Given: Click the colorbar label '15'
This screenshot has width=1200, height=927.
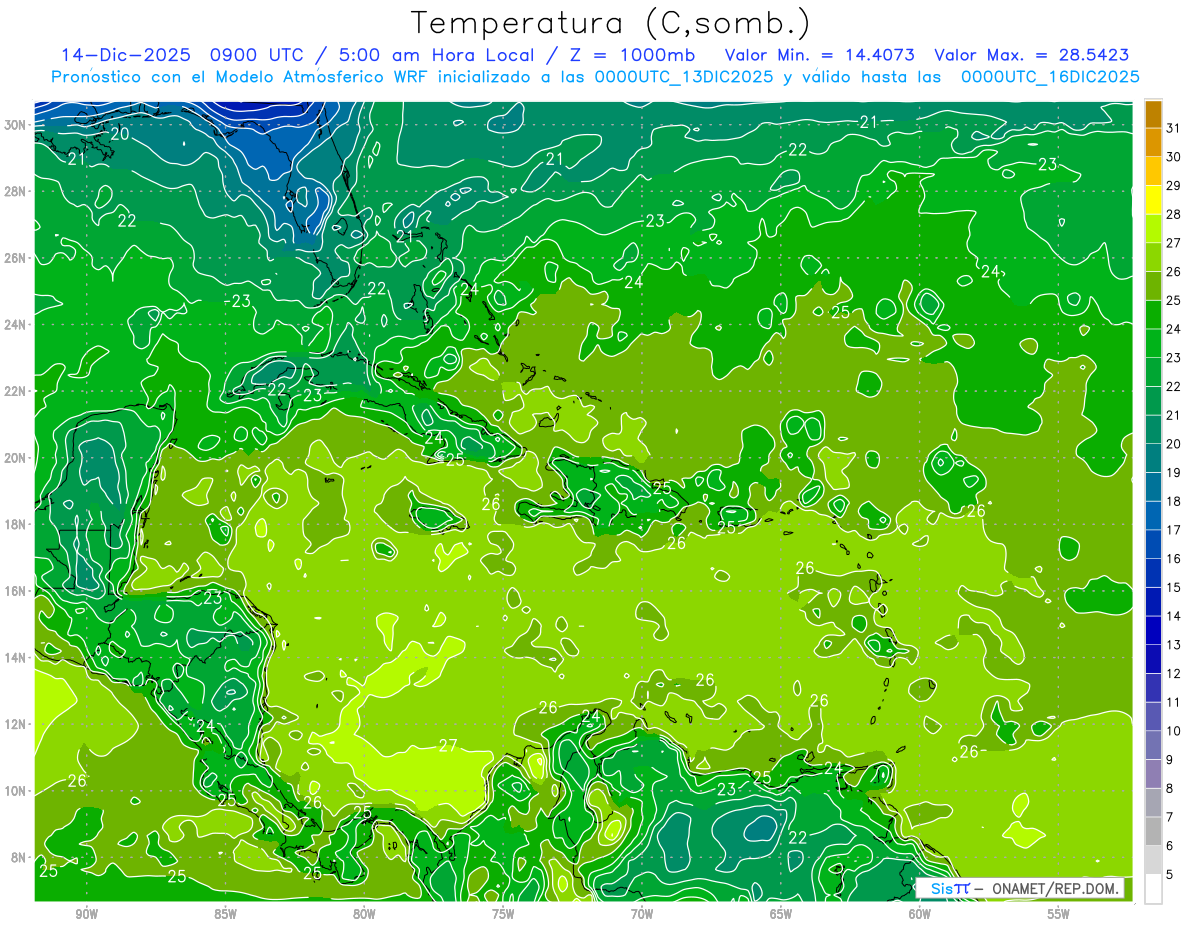Looking at the screenshot, I should (x=1174, y=588).
